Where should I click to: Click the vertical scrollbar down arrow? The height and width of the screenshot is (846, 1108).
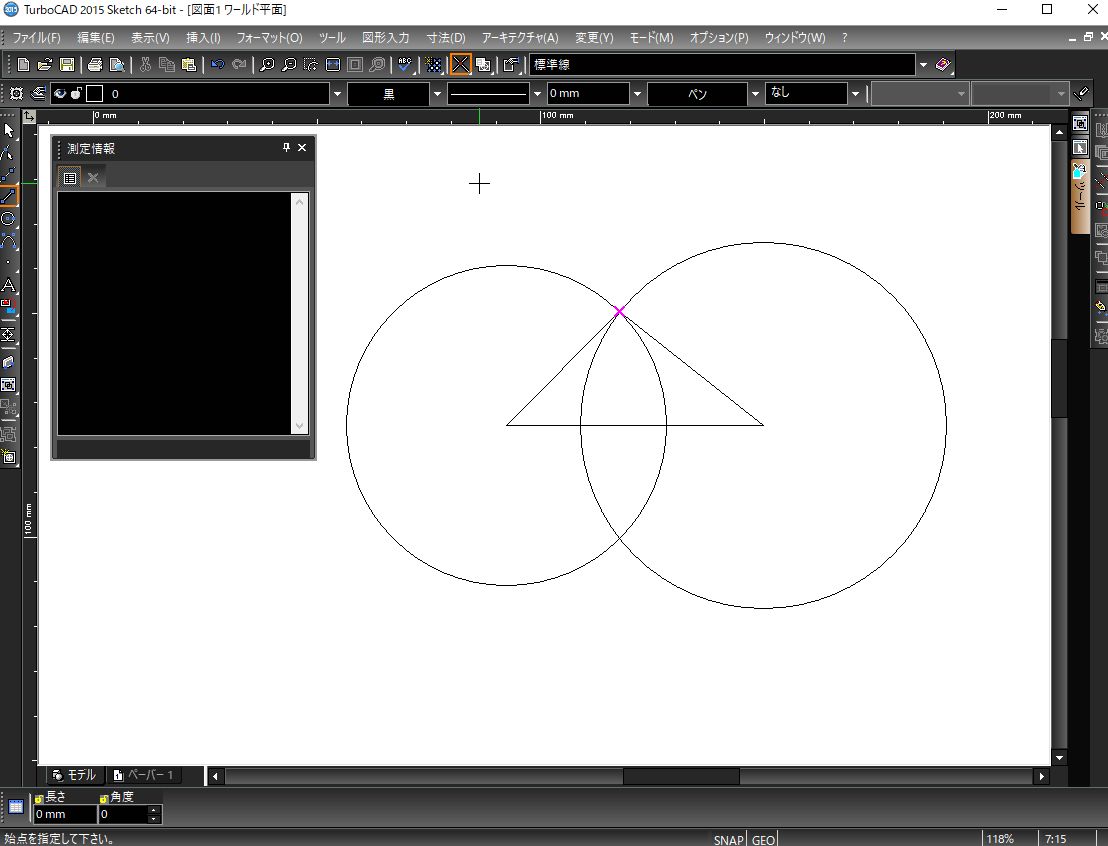point(1059,758)
